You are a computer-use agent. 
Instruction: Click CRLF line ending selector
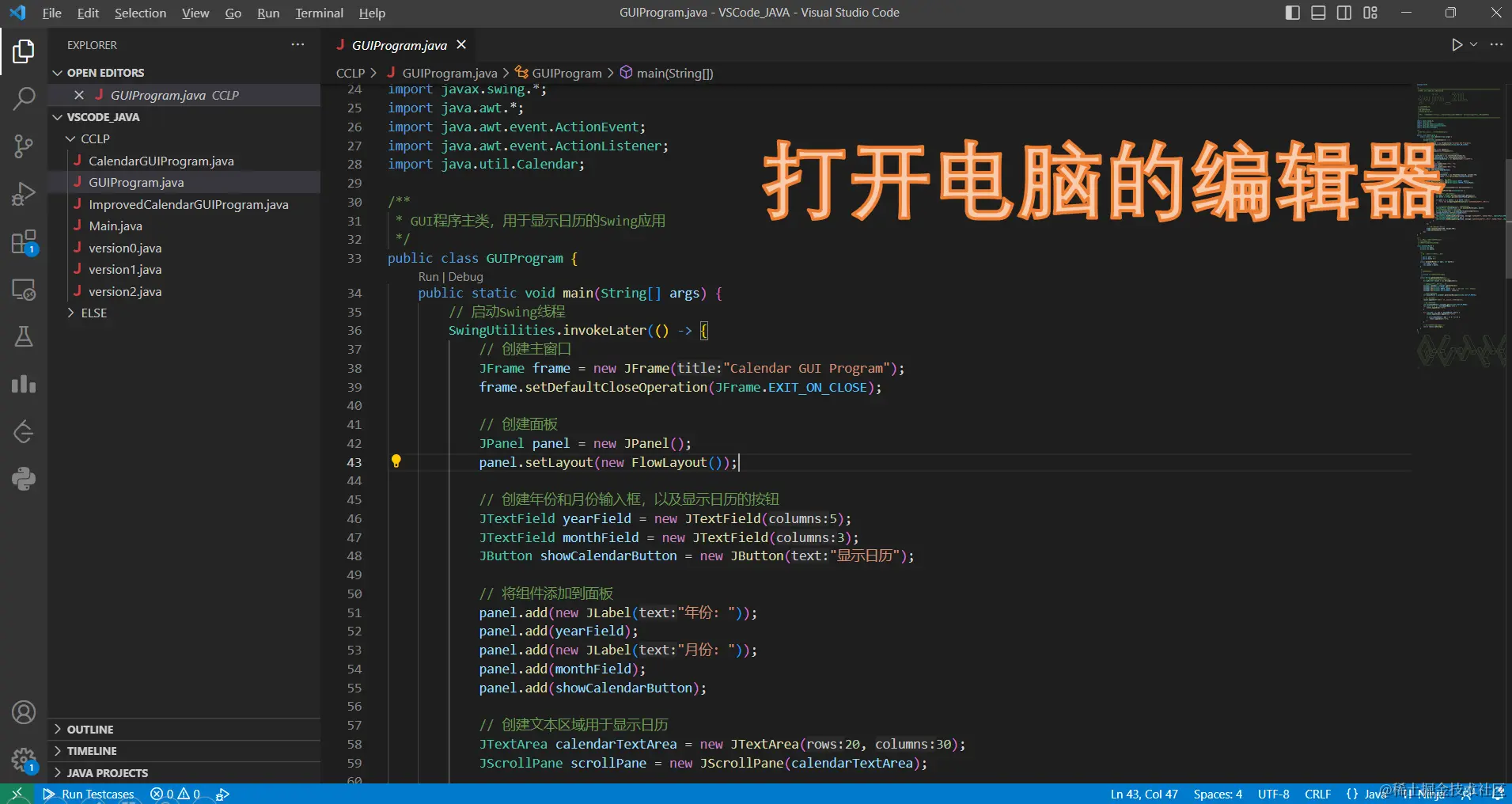coord(1318,794)
